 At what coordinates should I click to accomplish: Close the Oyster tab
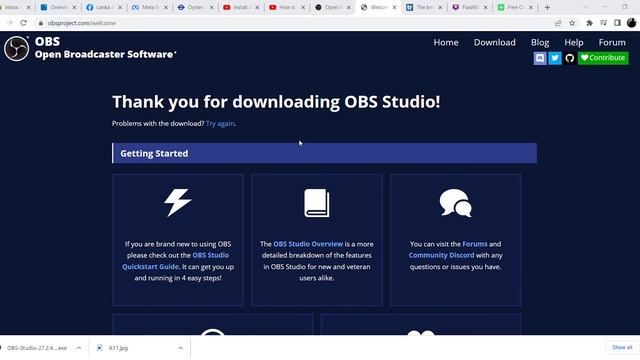[211, 7]
